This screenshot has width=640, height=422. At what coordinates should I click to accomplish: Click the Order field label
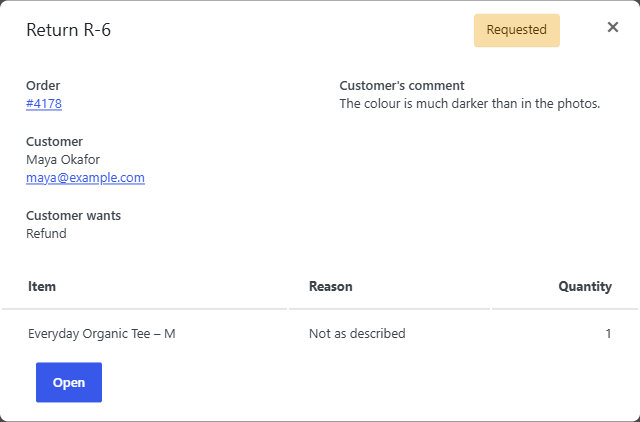43,86
